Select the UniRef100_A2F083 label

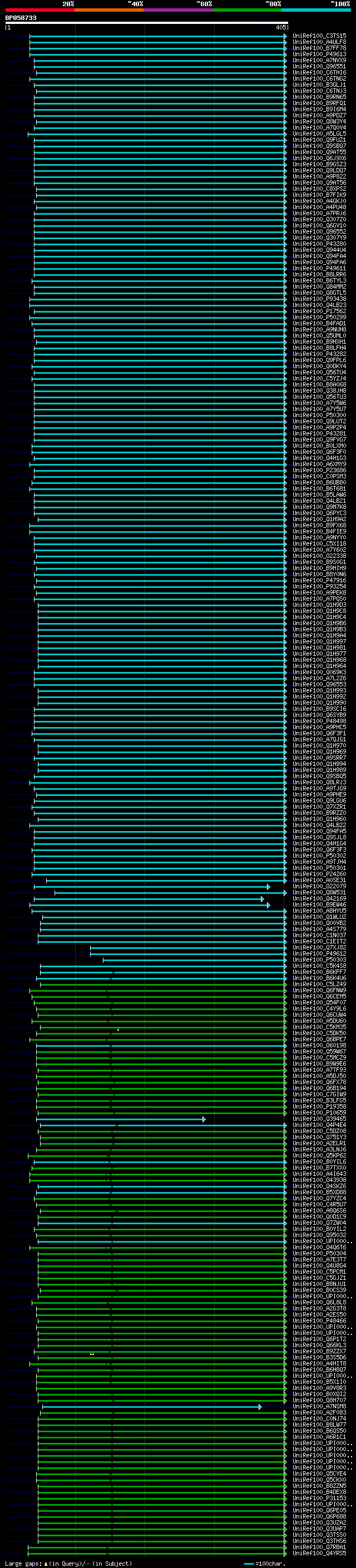319,1413
